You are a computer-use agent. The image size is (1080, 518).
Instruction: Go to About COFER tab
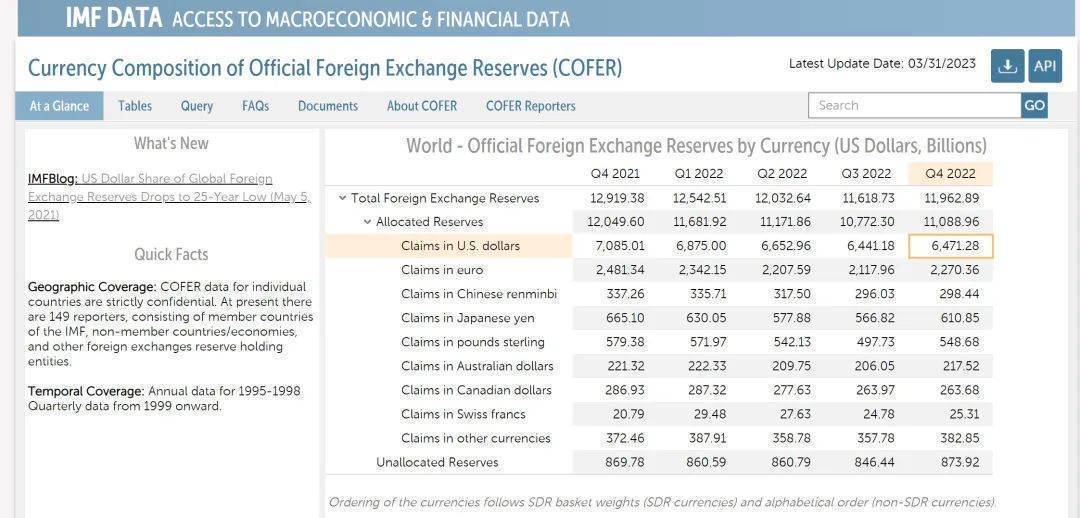[x=422, y=106]
